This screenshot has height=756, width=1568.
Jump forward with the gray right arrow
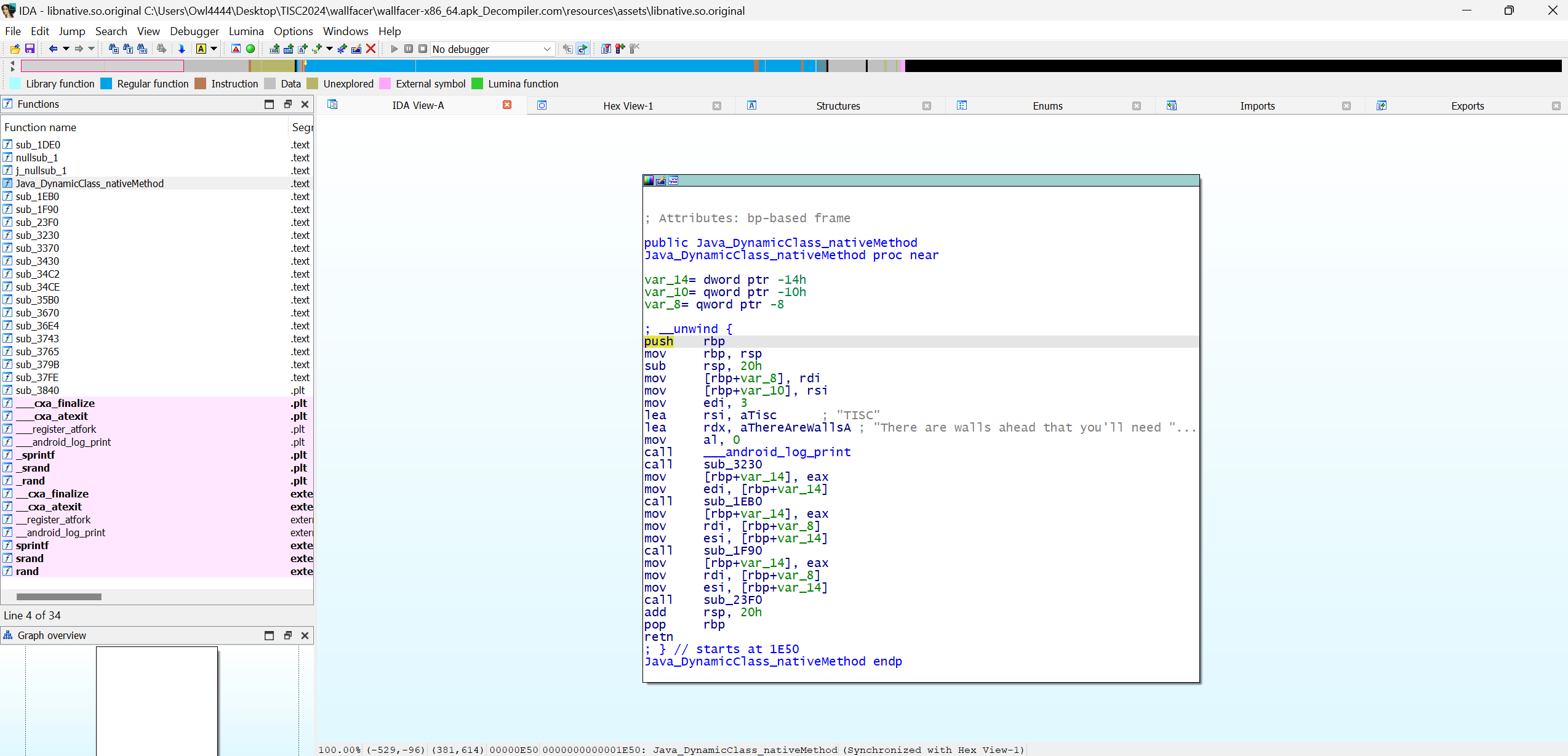point(79,49)
